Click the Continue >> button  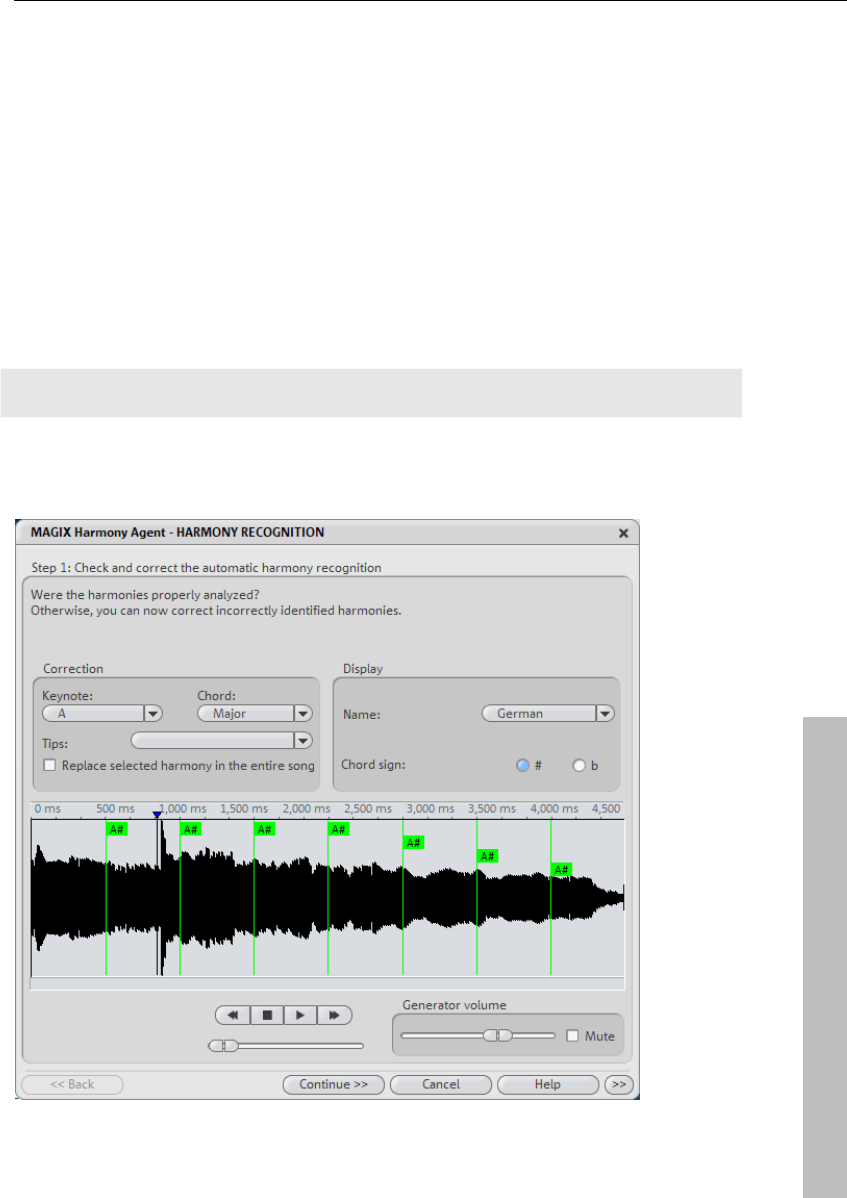pyautogui.click(x=334, y=1084)
